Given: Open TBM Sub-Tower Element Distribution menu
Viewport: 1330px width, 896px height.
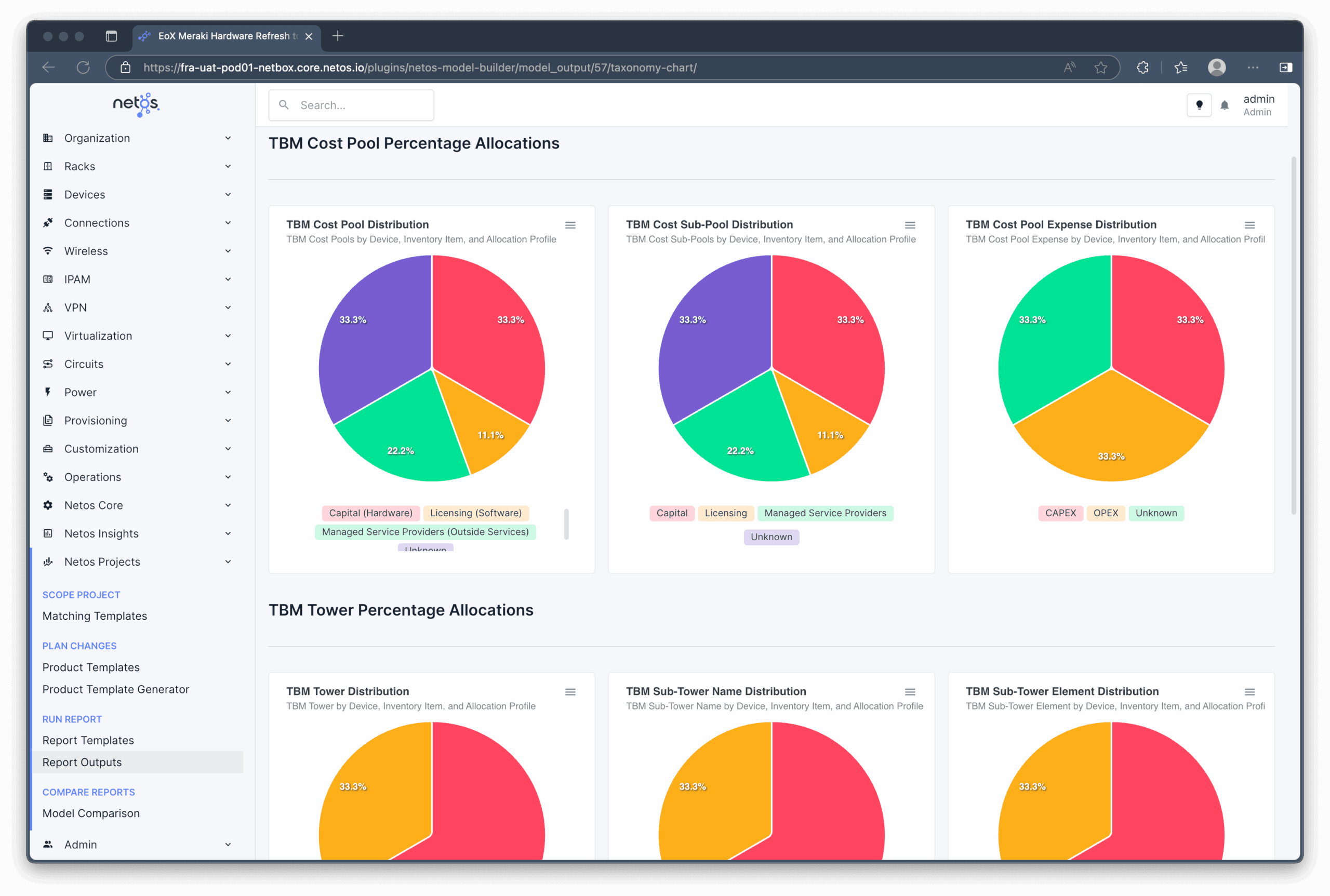Looking at the screenshot, I should (x=1250, y=692).
